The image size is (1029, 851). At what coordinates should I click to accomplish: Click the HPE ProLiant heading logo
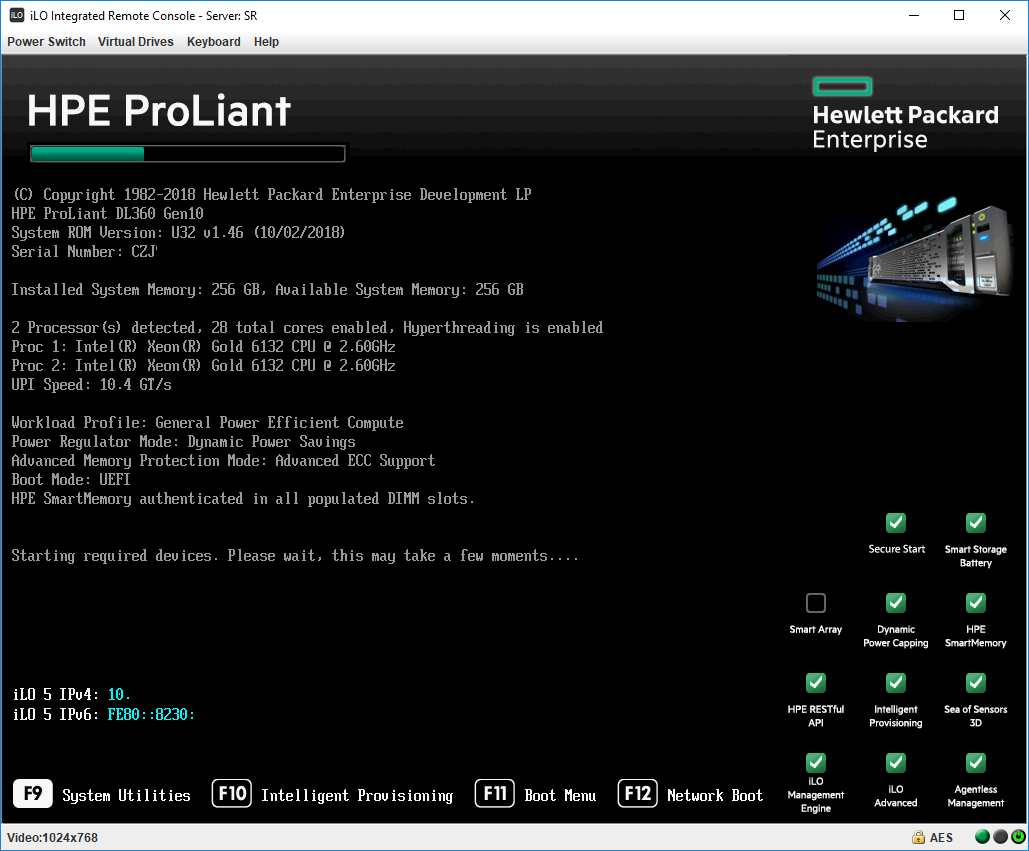[x=159, y=110]
